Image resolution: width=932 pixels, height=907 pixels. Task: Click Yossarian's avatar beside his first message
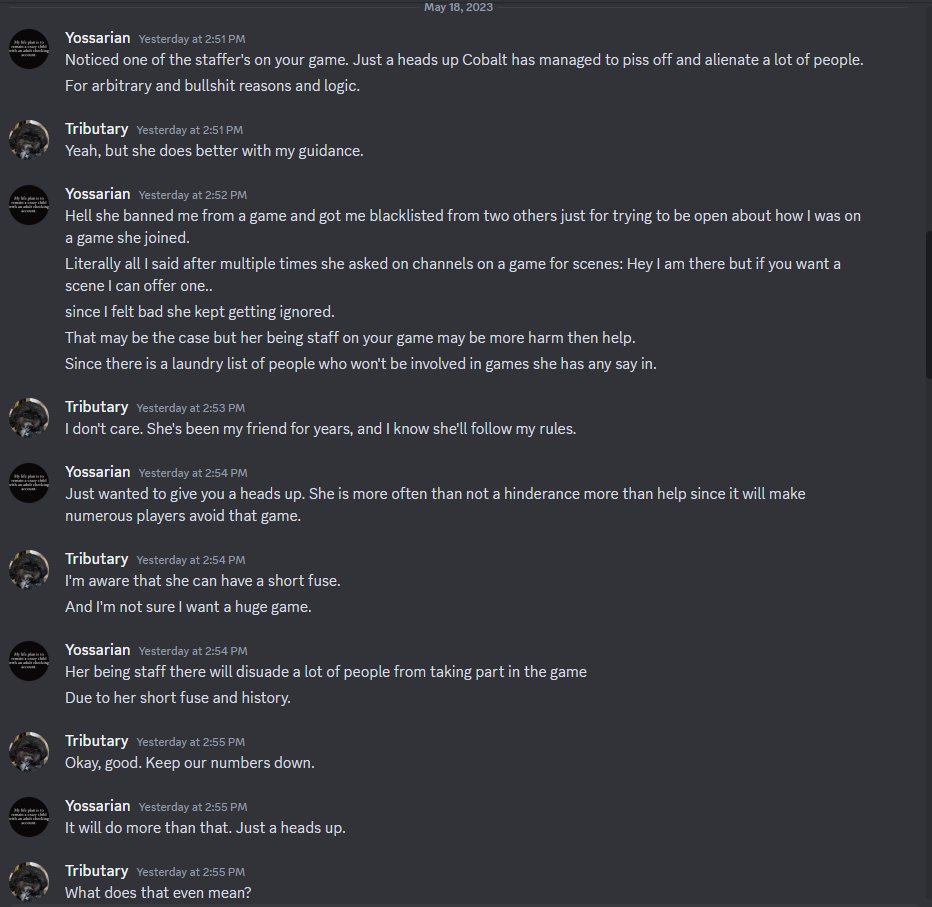coord(29,48)
